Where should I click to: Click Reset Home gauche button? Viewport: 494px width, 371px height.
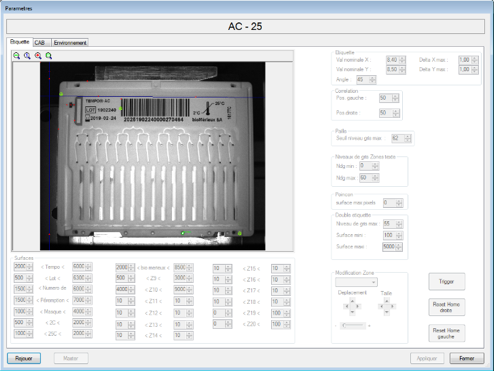(446, 333)
